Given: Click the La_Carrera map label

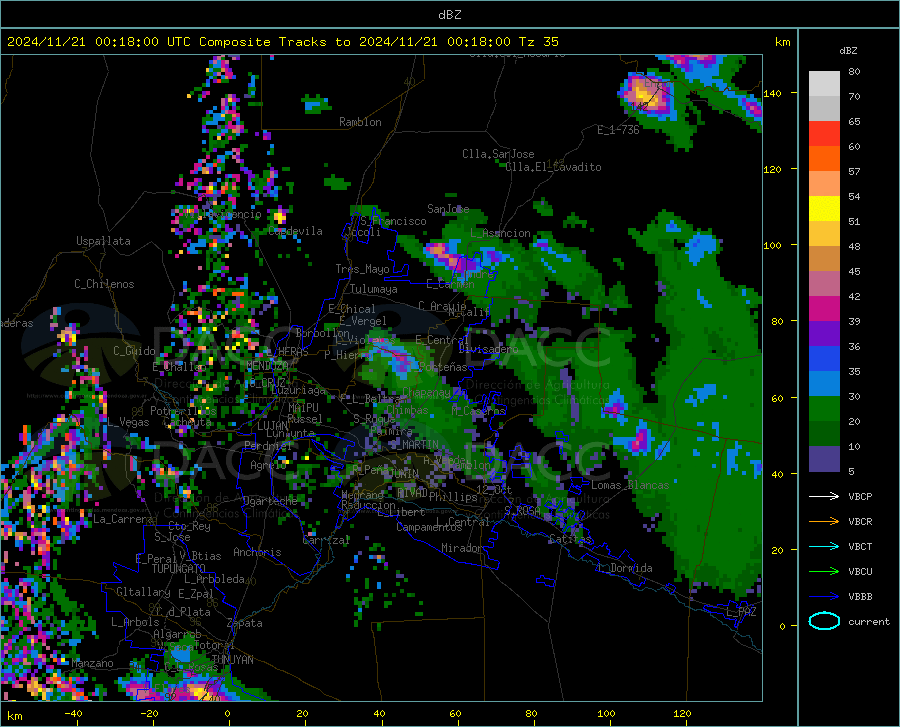Looking at the screenshot, I should (123, 519).
